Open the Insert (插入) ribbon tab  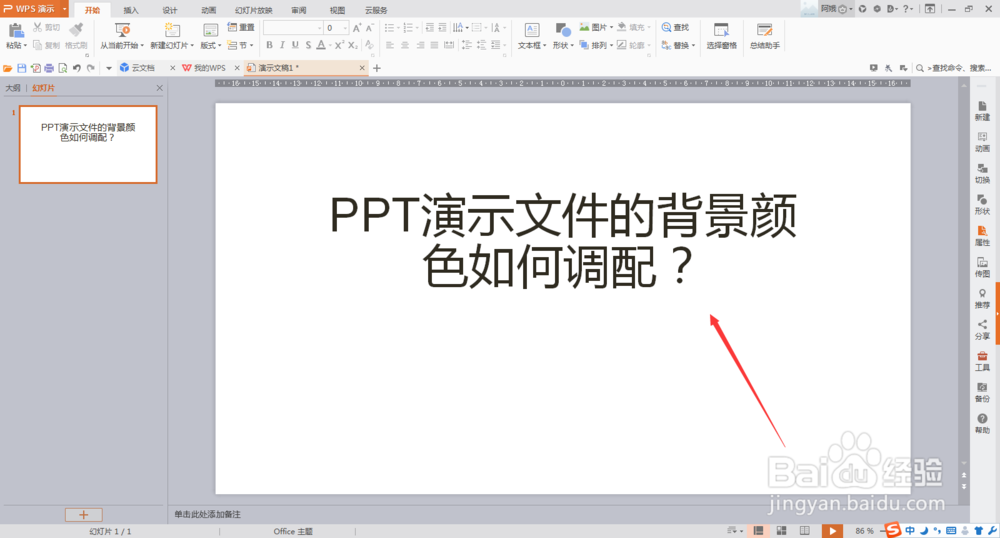point(131,10)
